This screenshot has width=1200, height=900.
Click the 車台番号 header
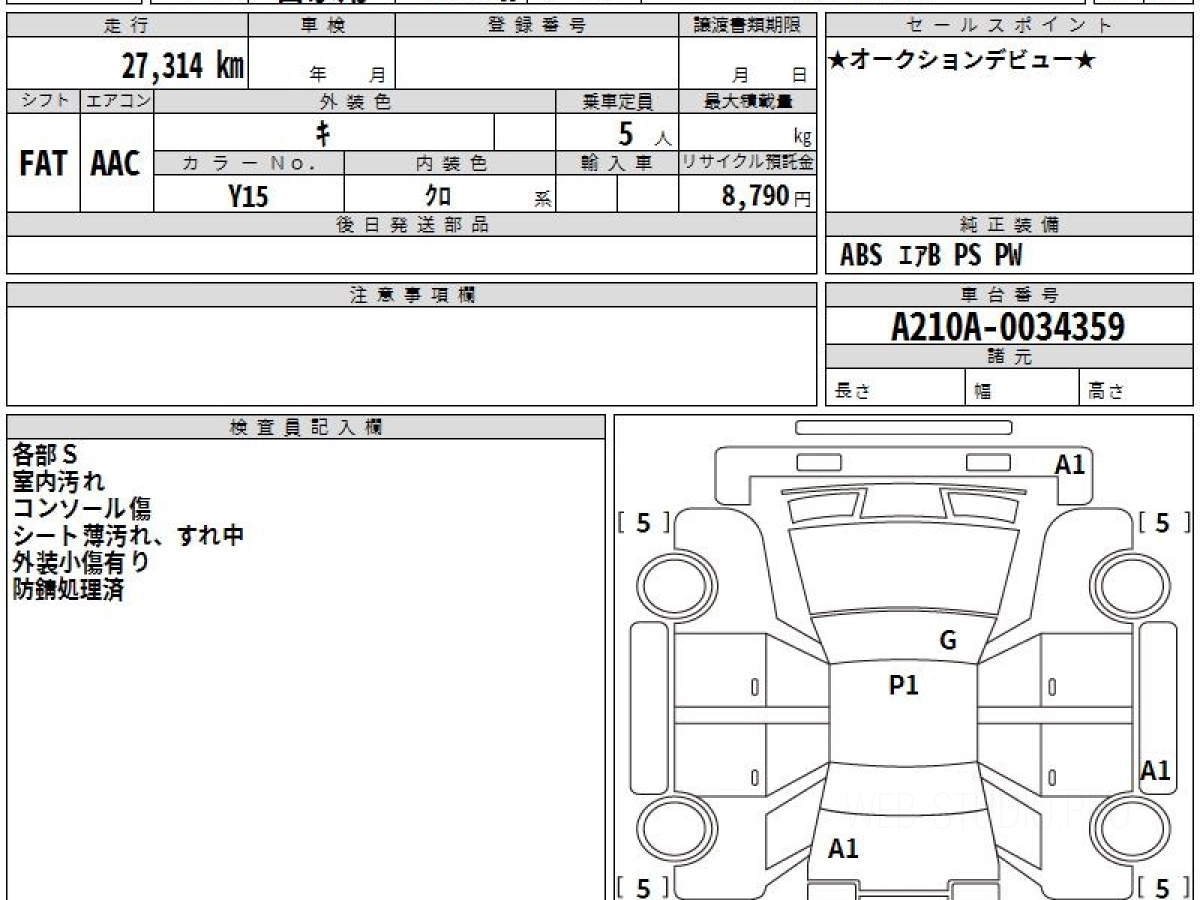(x=1009, y=295)
